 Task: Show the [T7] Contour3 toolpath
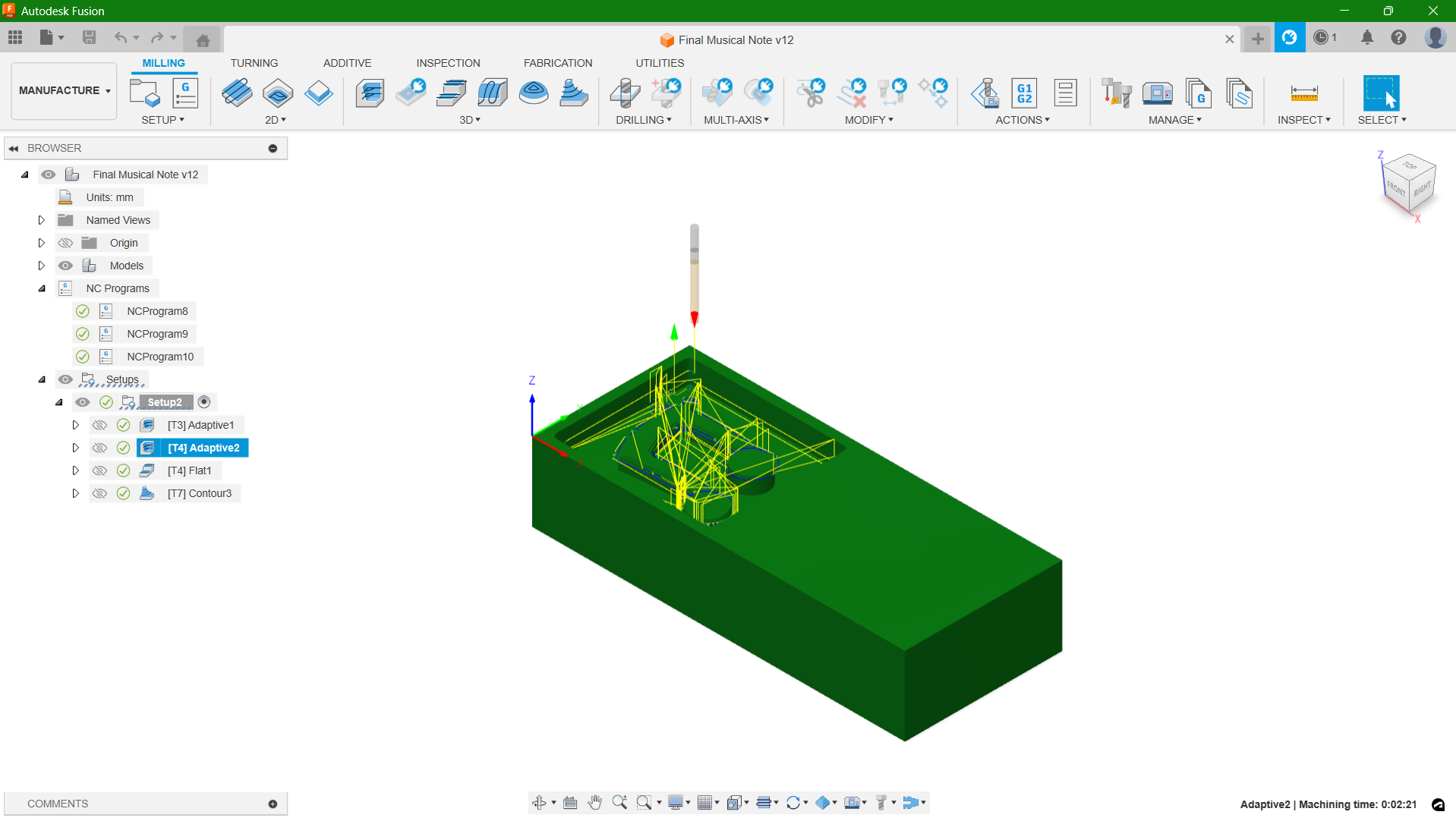(99, 493)
